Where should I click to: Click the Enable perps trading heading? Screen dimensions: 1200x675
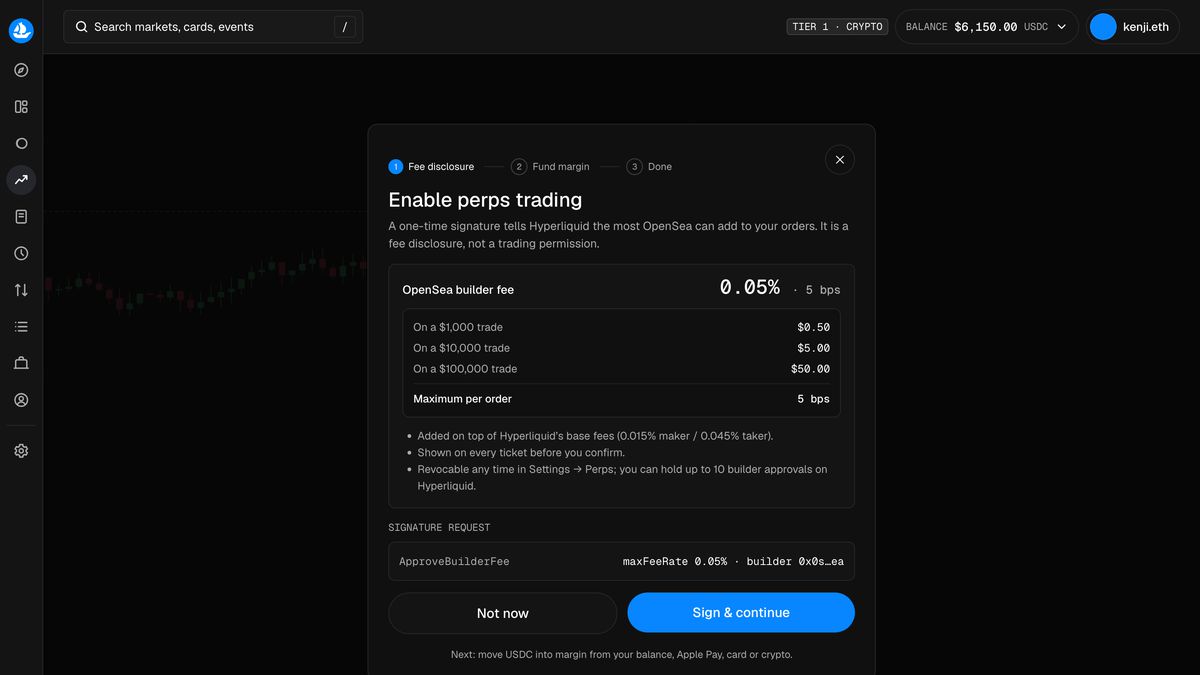click(x=485, y=200)
